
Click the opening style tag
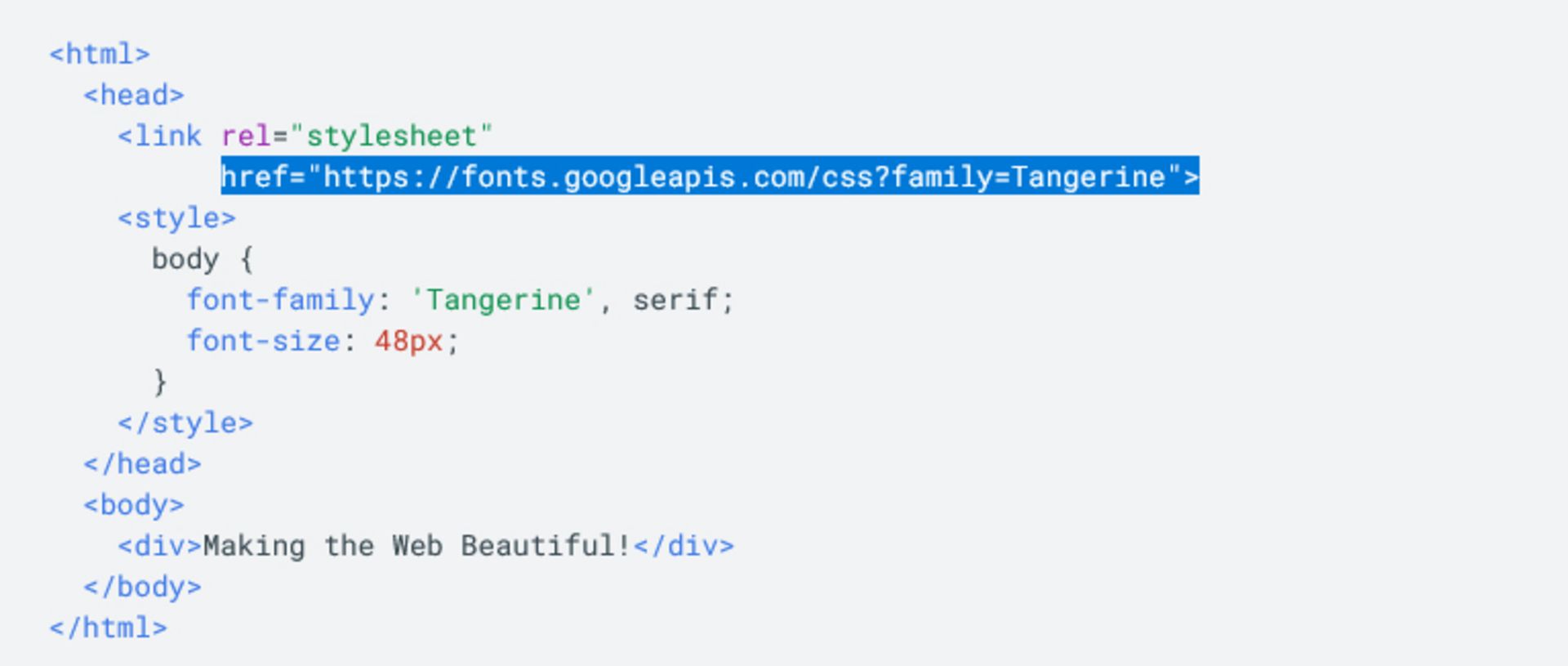tap(176, 218)
